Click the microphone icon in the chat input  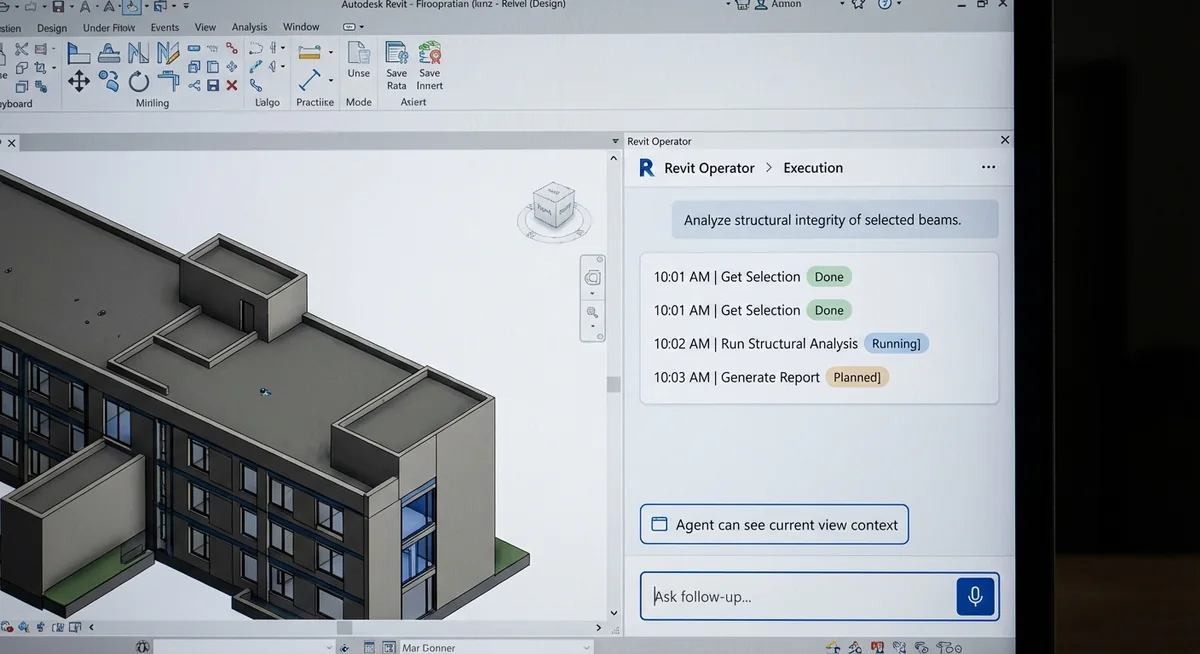pos(975,596)
